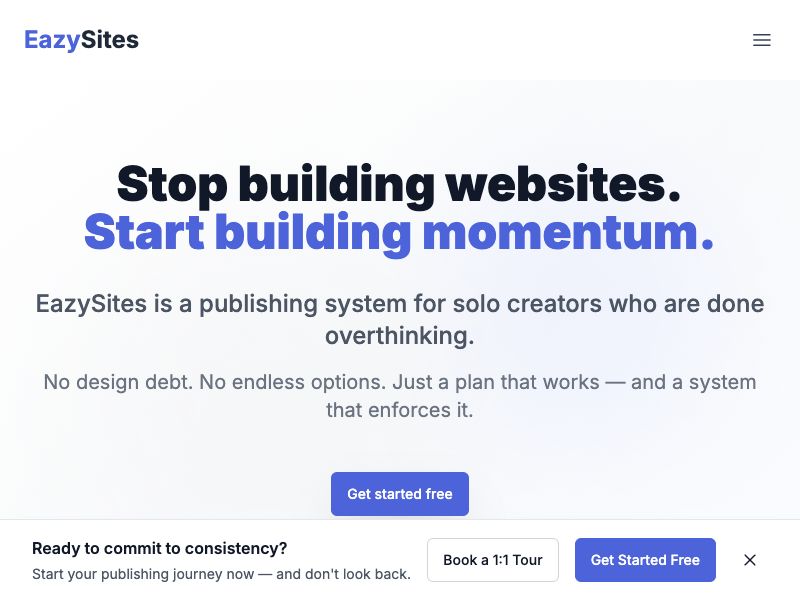Click the "Ready to commit to consistency?" title
The width and height of the screenshot is (800, 600).
[x=159, y=548]
